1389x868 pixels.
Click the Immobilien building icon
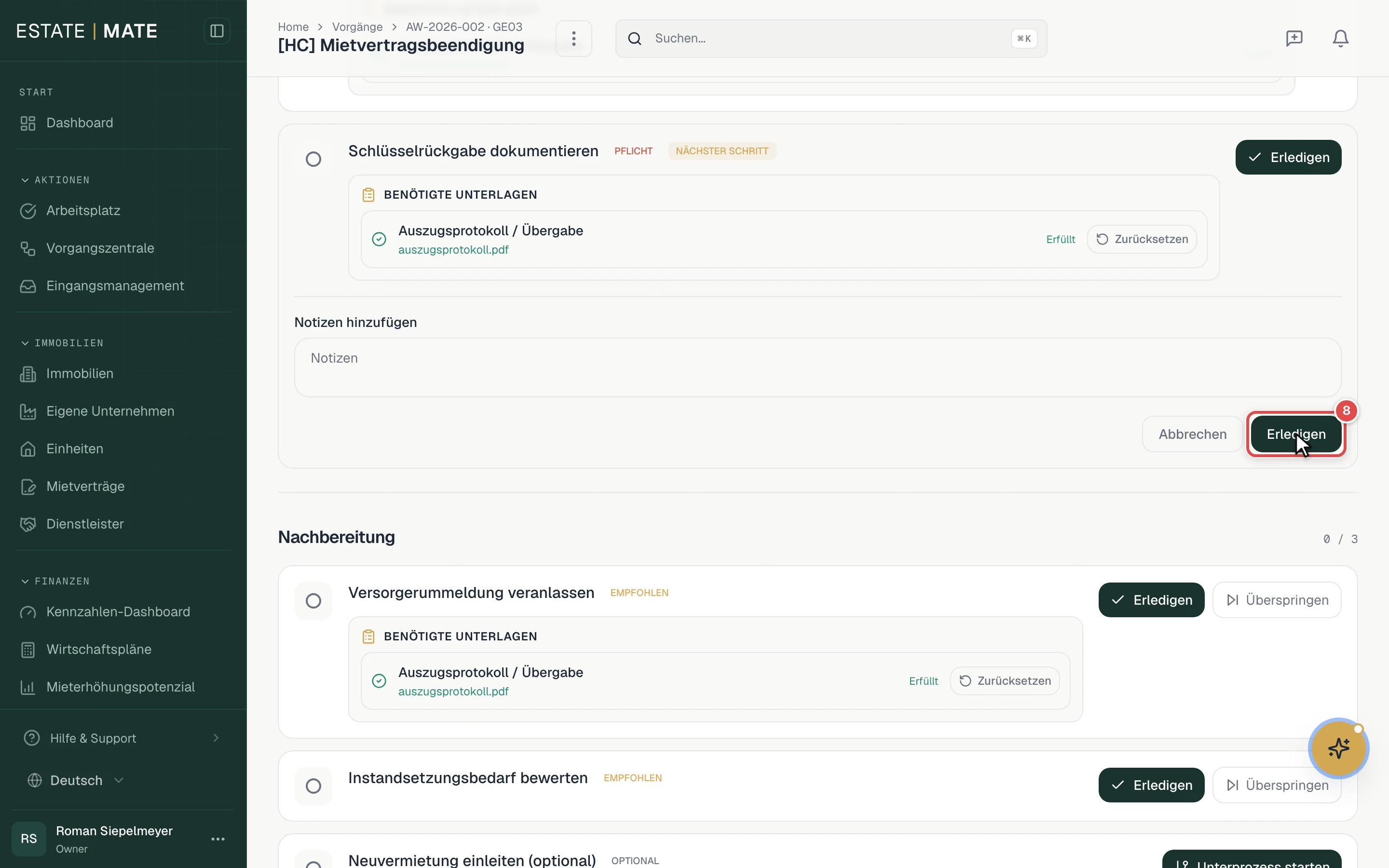coord(28,374)
